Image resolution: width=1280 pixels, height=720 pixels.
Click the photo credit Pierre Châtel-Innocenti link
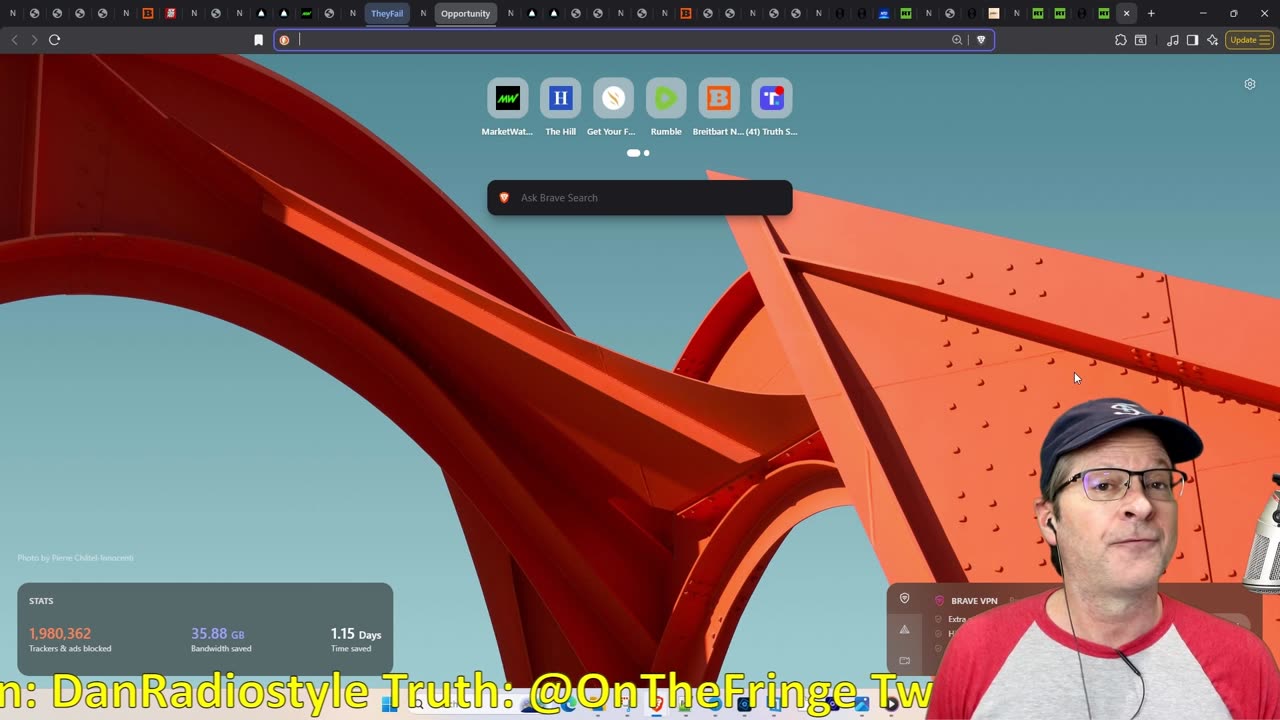(x=91, y=558)
